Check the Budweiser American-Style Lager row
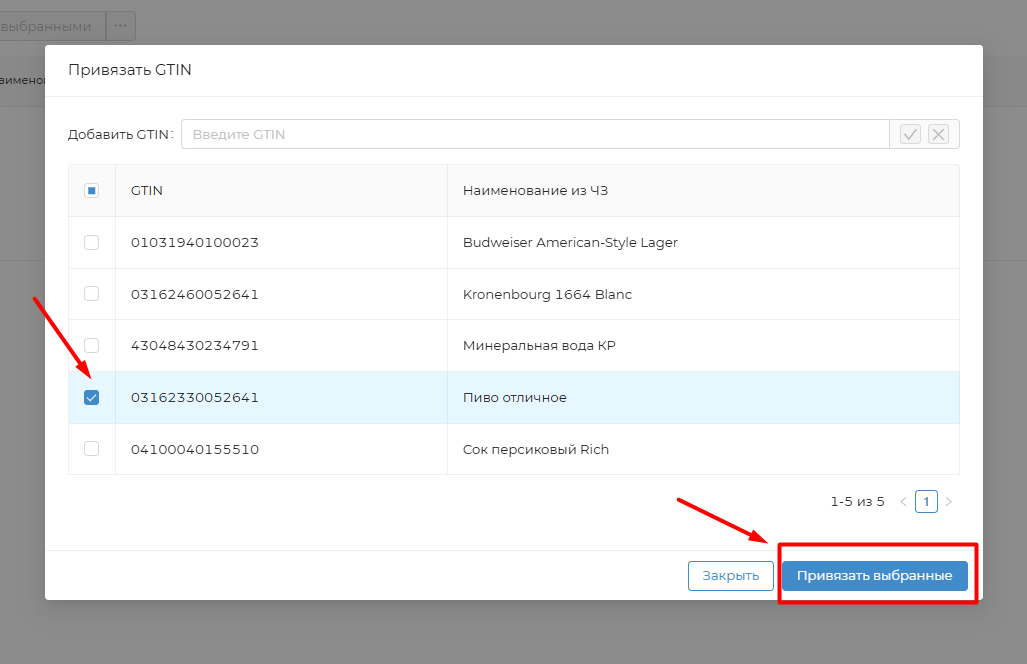 click(91, 243)
